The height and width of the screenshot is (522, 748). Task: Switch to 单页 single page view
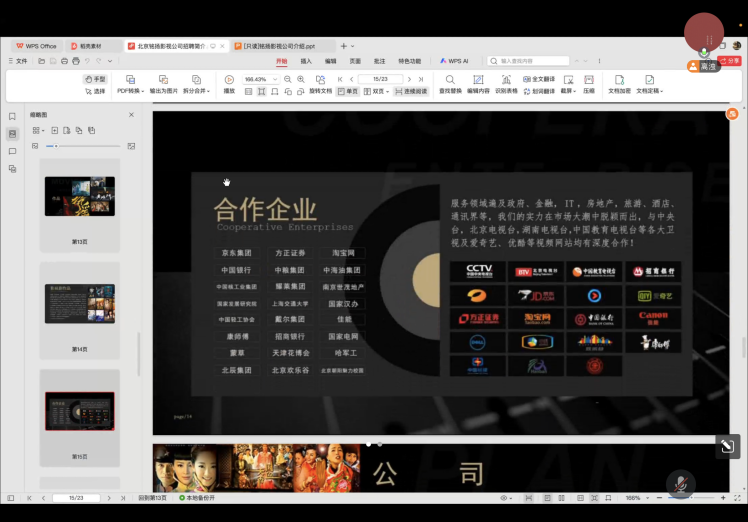[x=347, y=91]
